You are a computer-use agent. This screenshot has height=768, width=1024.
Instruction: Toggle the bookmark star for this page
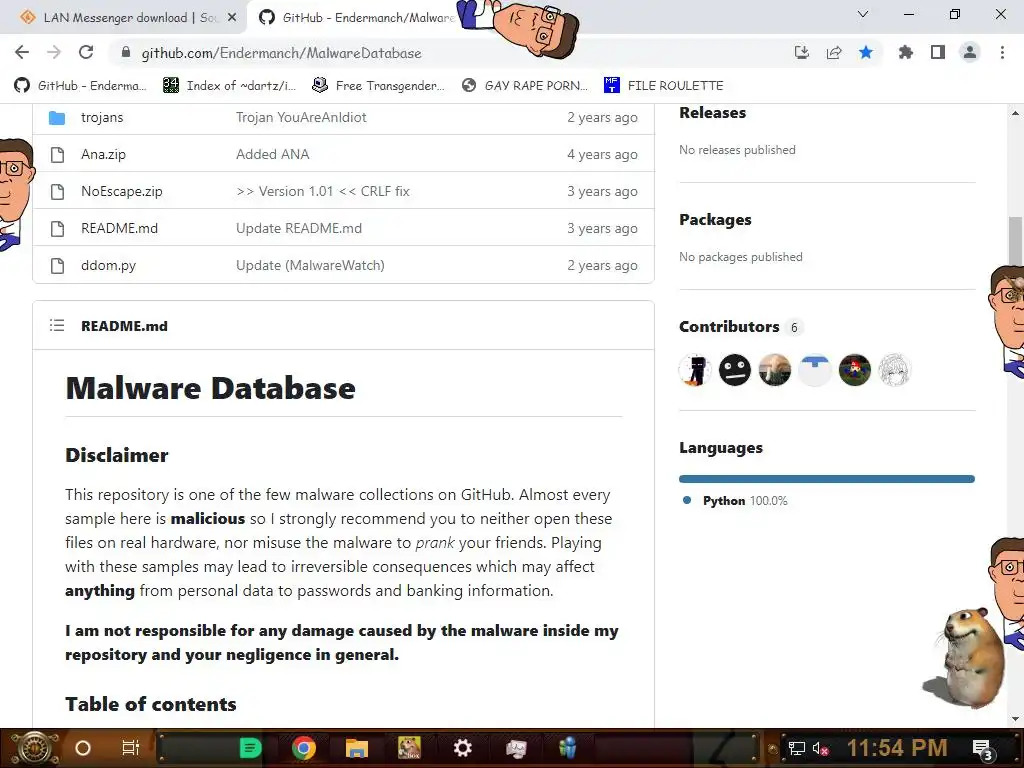pyautogui.click(x=866, y=53)
